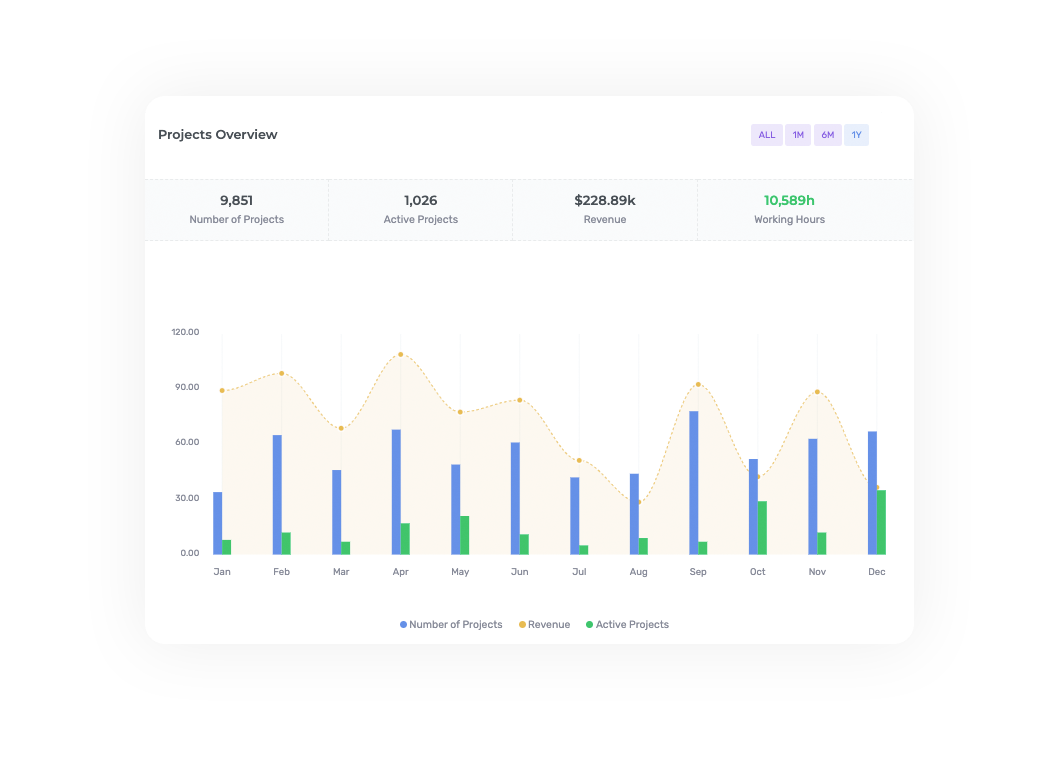Toggle Active Projects legend entry
The height and width of the screenshot is (759, 1063).
631,625
